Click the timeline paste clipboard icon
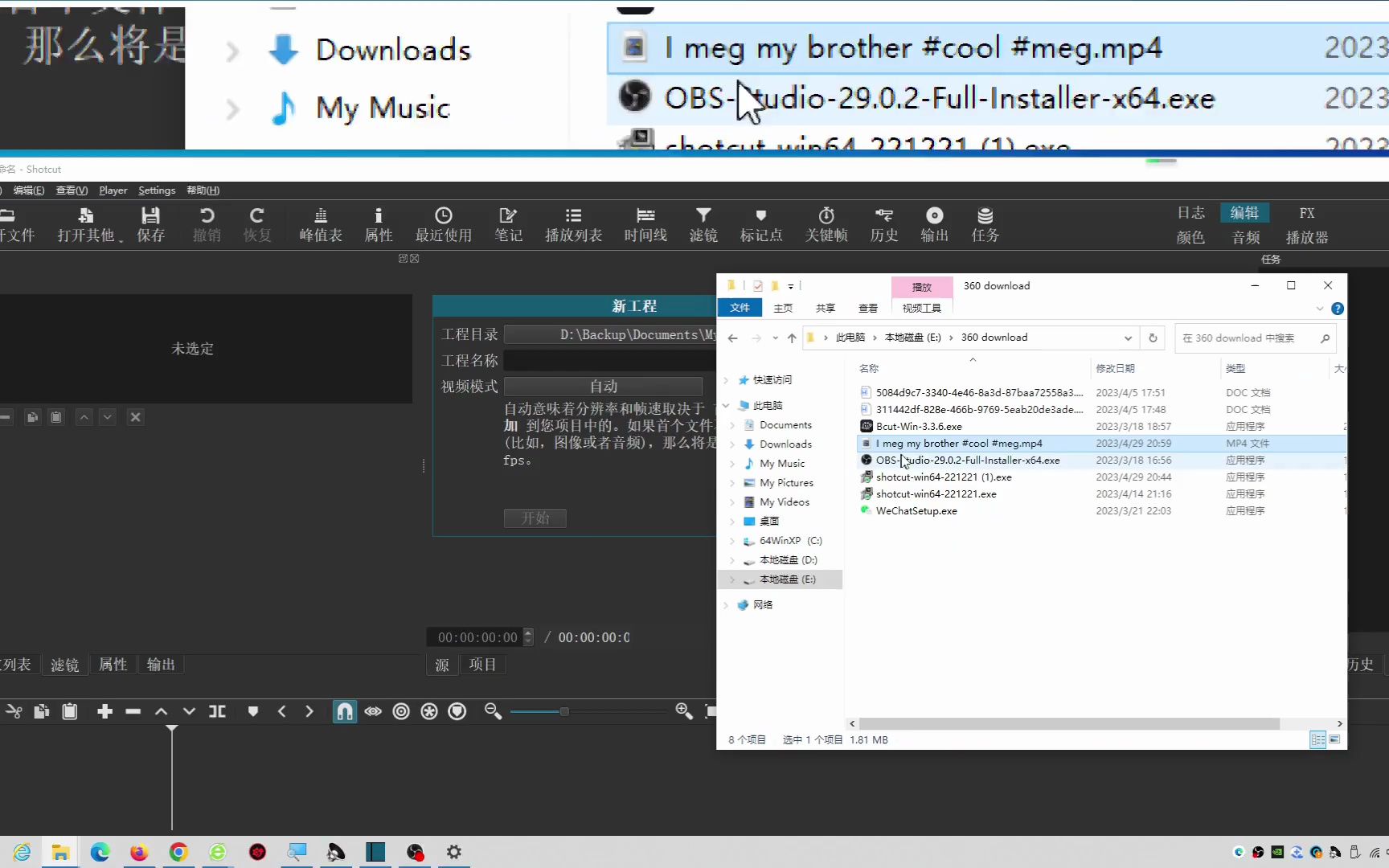The image size is (1389, 868). tap(70, 711)
